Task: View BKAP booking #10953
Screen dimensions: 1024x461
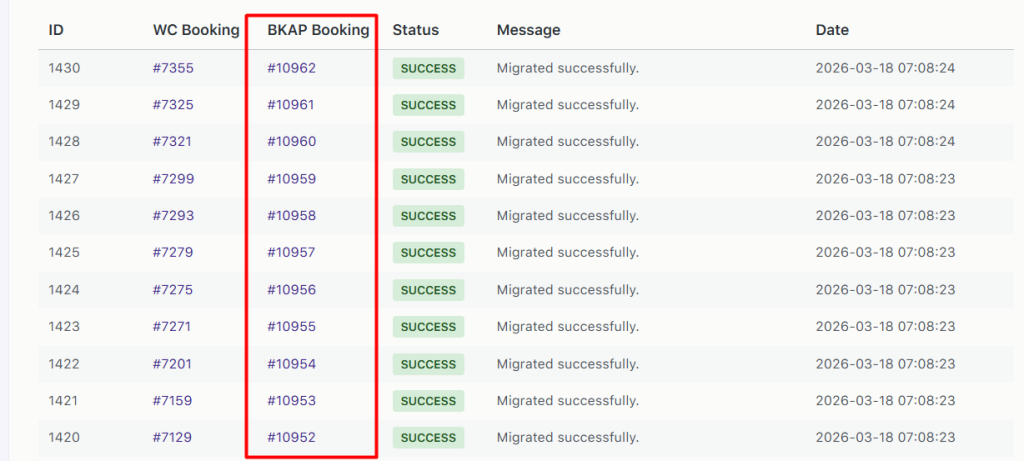Action: coord(292,401)
